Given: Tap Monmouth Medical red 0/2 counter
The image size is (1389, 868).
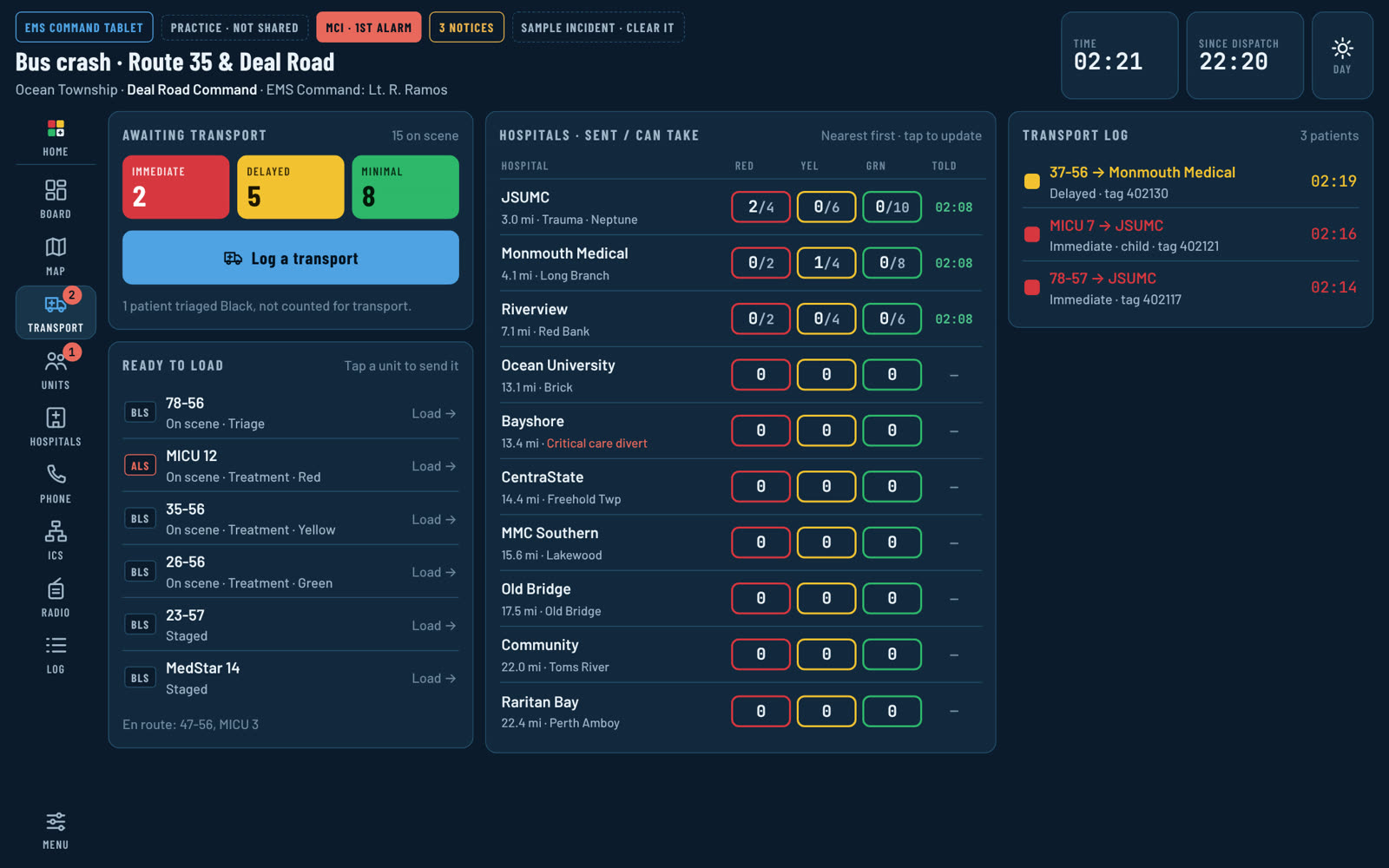Looking at the screenshot, I should tap(761, 263).
